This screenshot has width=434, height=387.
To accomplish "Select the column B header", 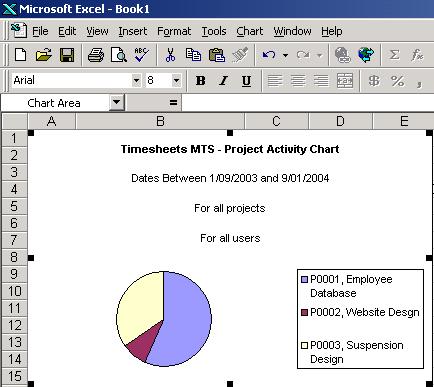I will click(160, 121).
